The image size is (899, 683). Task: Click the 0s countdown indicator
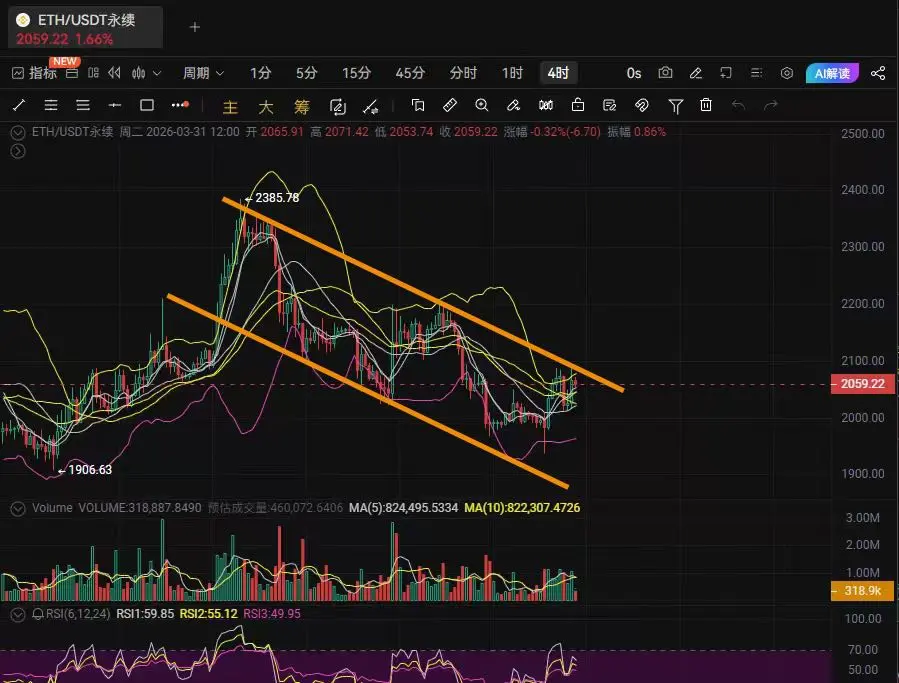tap(634, 73)
